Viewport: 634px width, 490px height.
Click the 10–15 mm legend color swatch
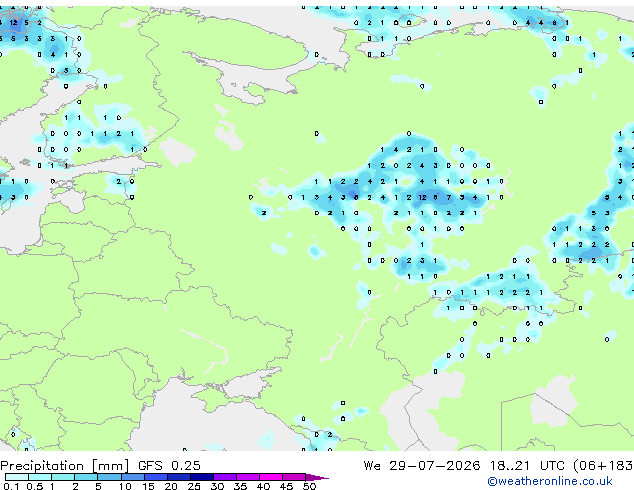coord(132,477)
